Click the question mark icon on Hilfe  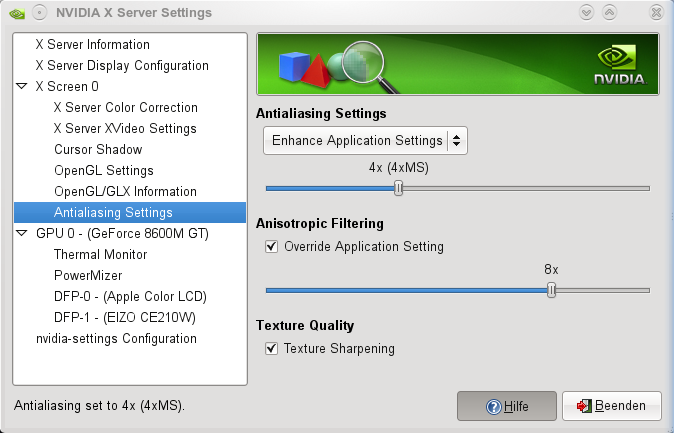pyautogui.click(x=493, y=406)
